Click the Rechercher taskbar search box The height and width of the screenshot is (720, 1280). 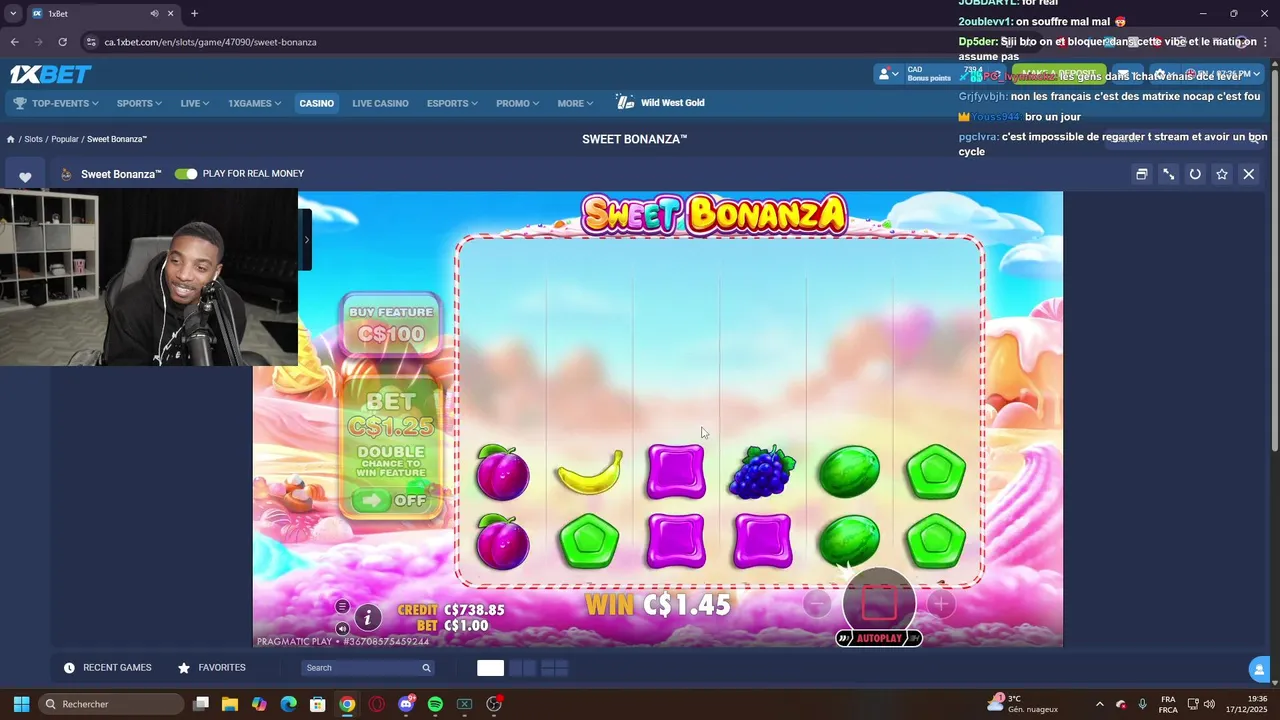[x=112, y=704]
